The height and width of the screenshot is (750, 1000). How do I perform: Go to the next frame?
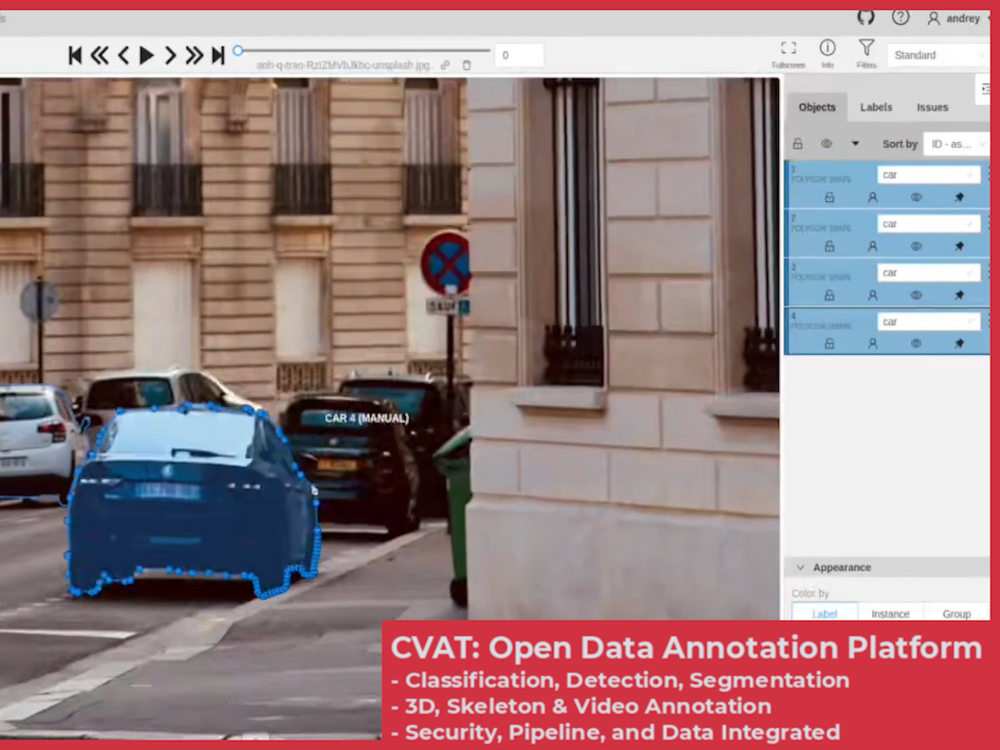coord(170,55)
